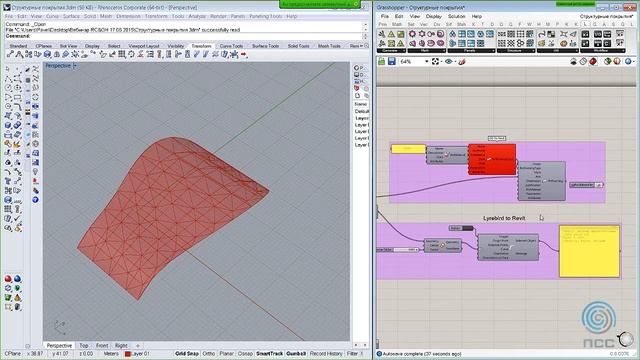640x360 pixels.
Task: Open the Panels menu in Rhino's menu bar
Action: [x=238, y=16]
